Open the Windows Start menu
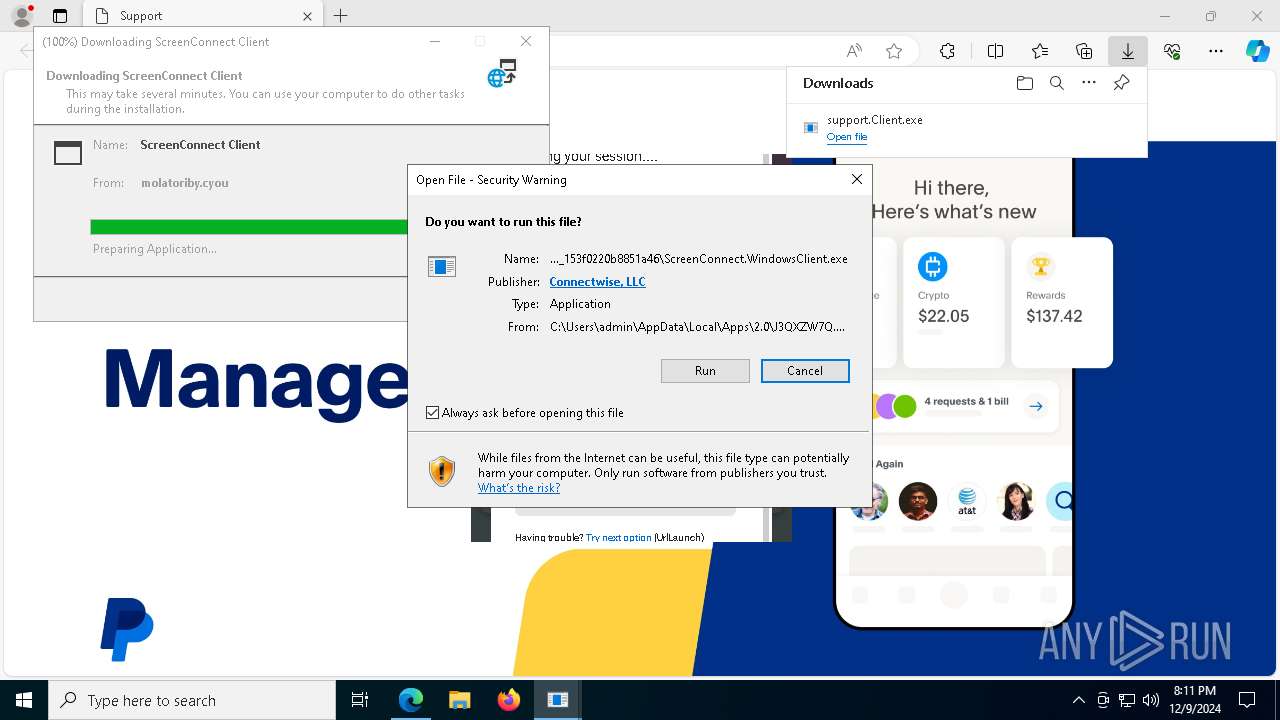1280x720 pixels. [24, 700]
